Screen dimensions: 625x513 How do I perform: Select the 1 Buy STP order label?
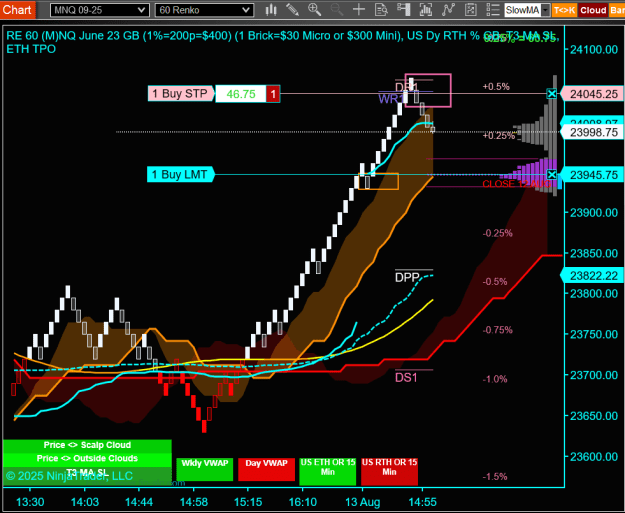(181, 94)
